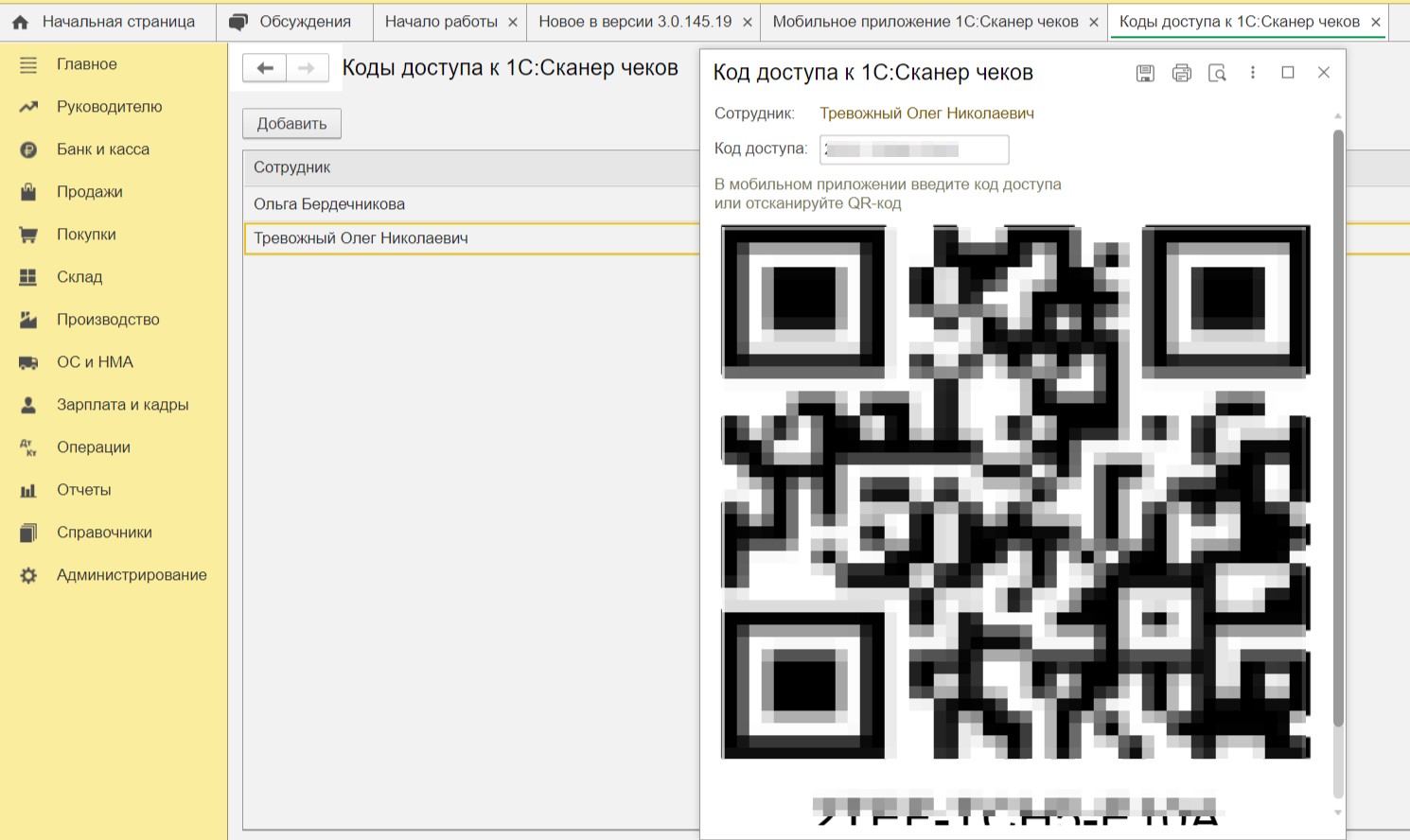Switch to the Начальная страница tab

click(x=108, y=22)
